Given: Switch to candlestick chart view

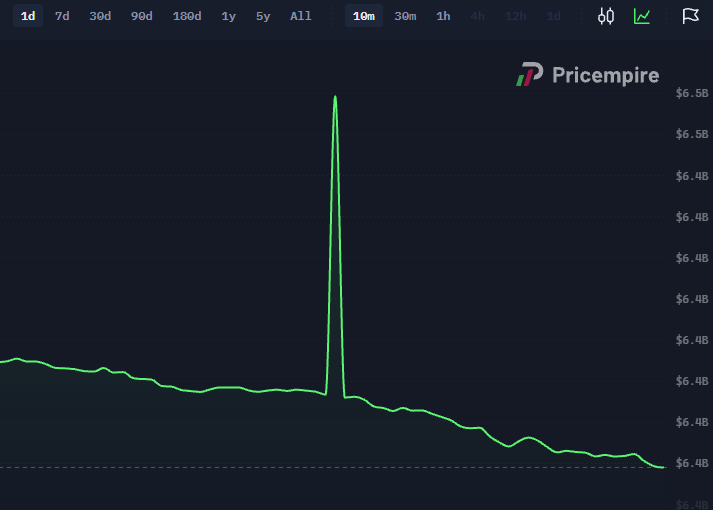Looking at the screenshot, I should point(606,16).
